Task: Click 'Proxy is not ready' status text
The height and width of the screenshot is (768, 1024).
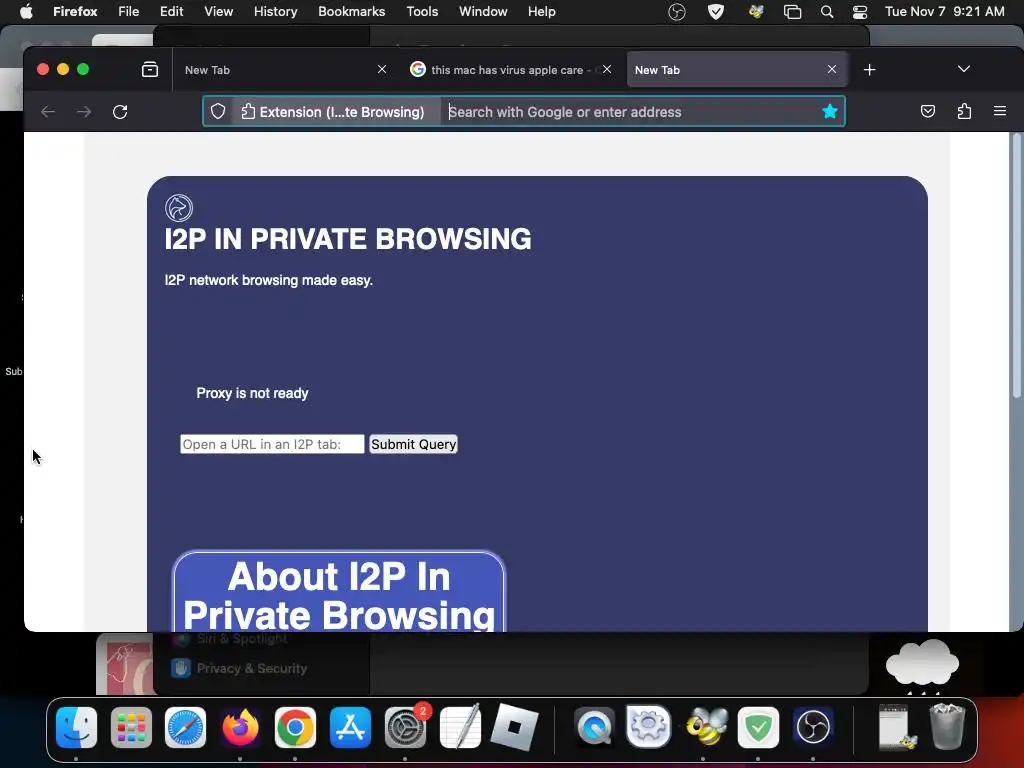Action: [x=252, y=393]
